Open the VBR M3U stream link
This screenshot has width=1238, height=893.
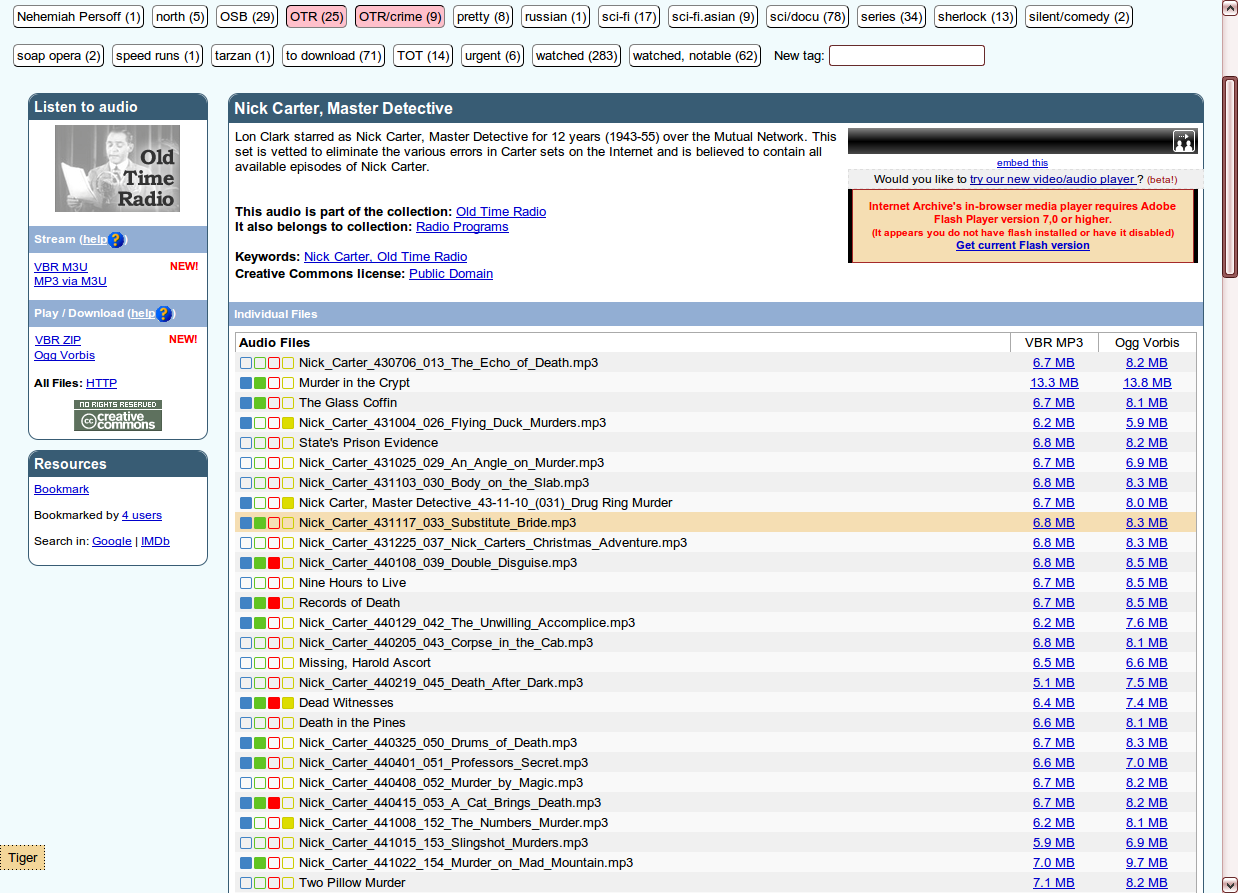point(61,267)
